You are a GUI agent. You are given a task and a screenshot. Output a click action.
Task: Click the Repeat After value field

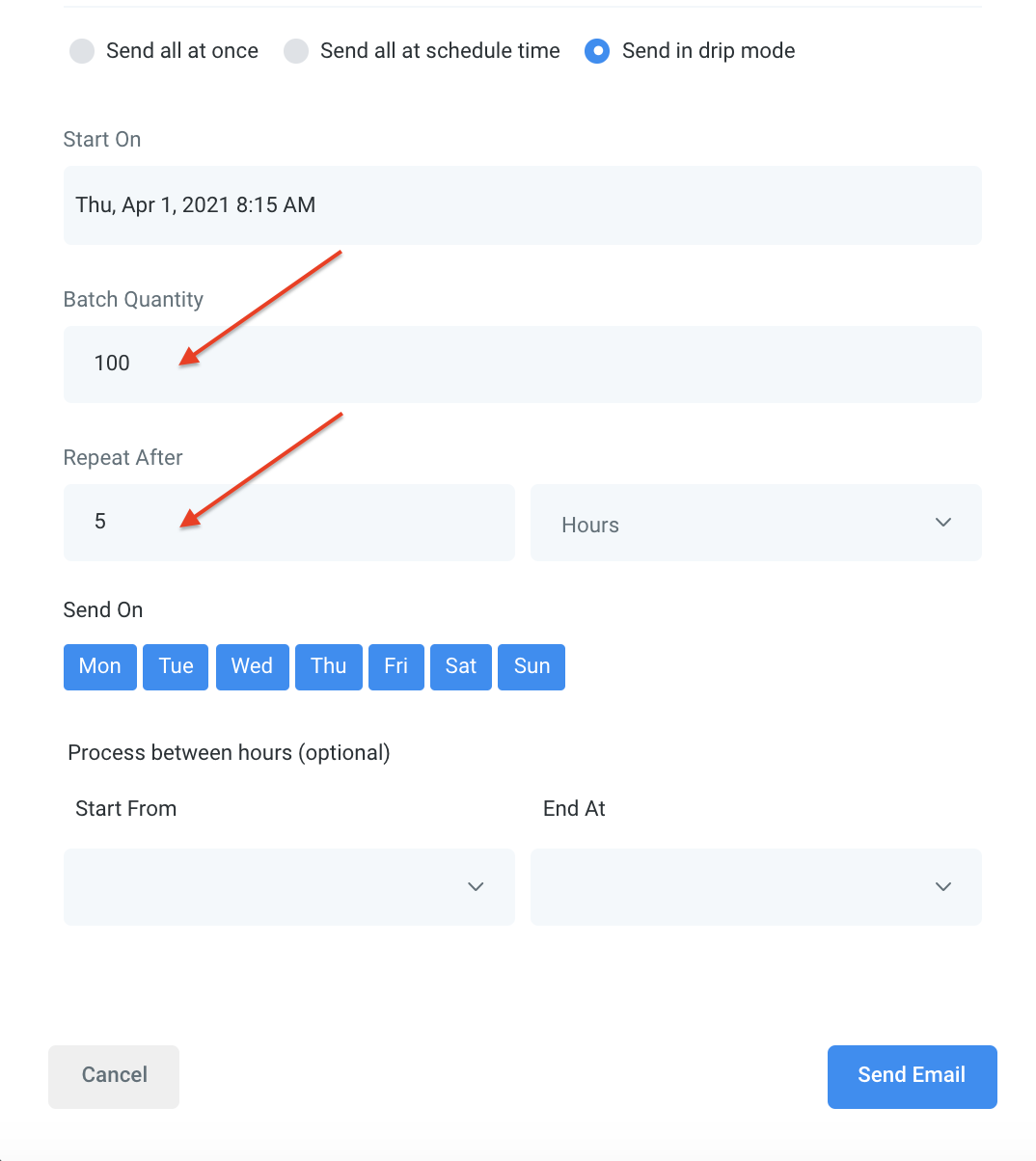[288, 522]
